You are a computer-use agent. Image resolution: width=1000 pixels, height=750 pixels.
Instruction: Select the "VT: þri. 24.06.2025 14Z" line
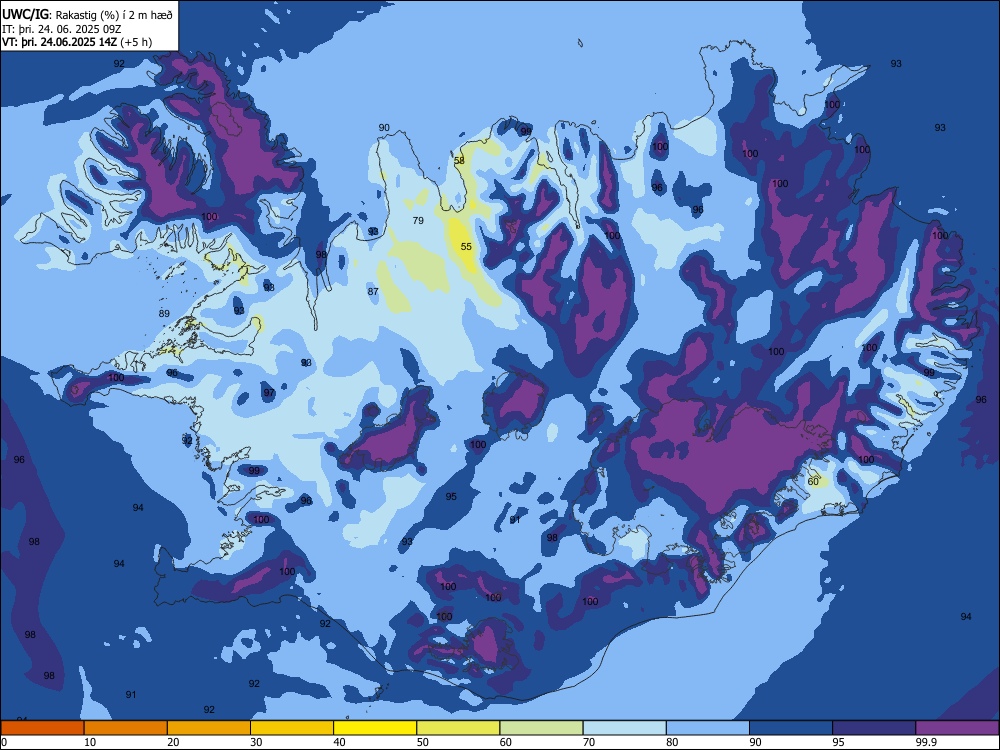pyautogui.click(x=59, y=42)
